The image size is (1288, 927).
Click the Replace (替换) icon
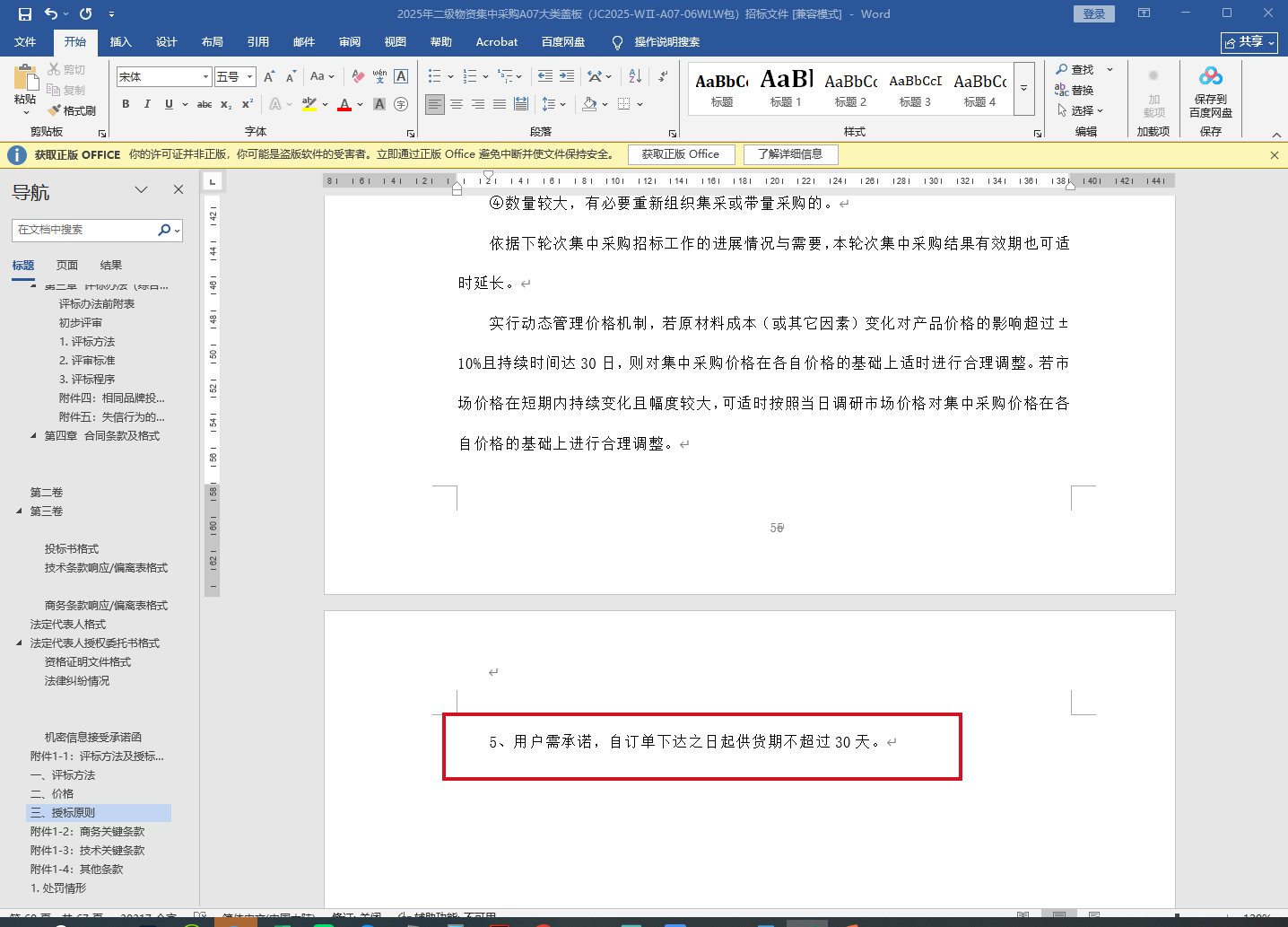tap(1062, 90)
